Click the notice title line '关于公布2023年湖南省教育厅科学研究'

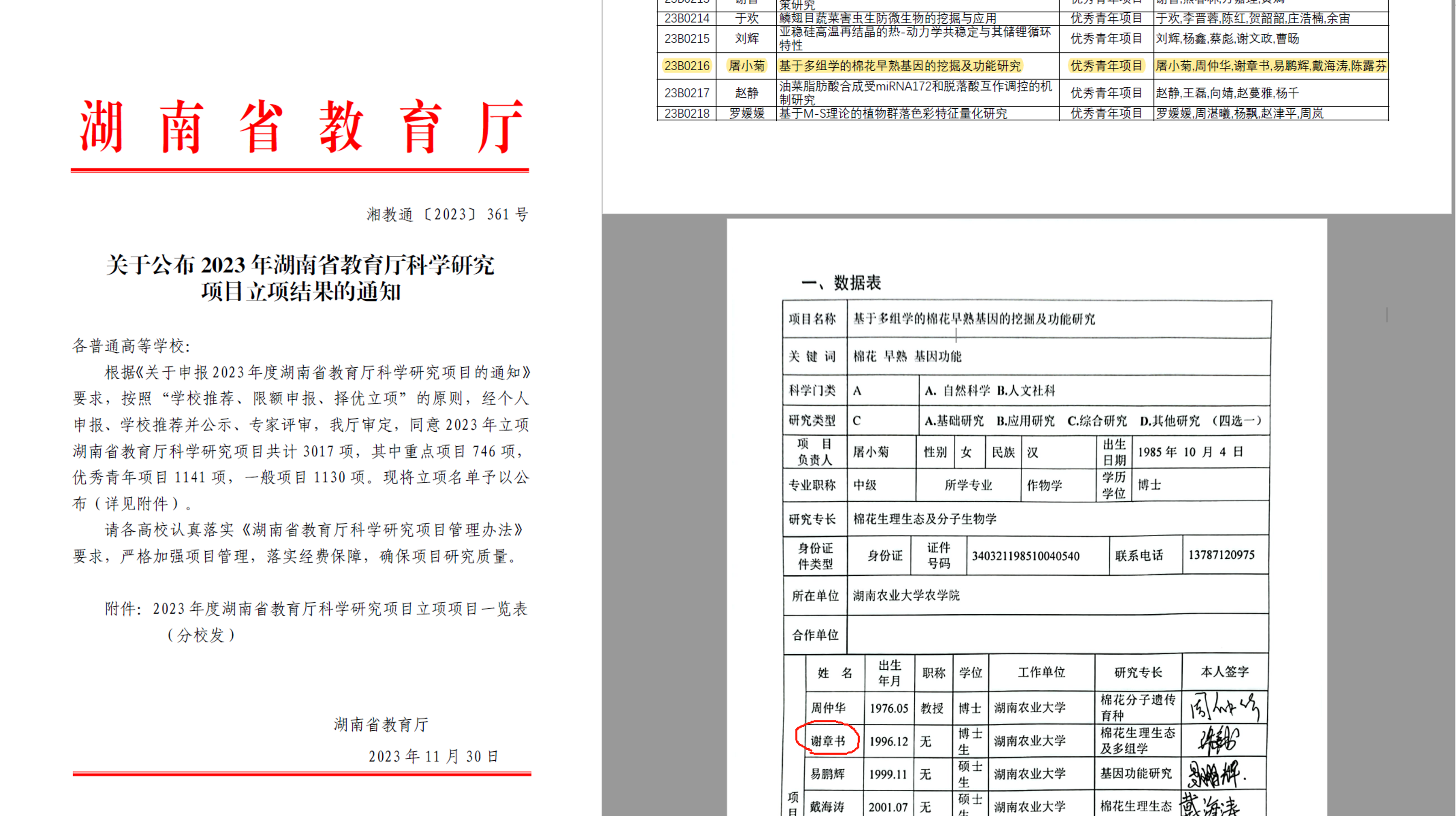300,265
